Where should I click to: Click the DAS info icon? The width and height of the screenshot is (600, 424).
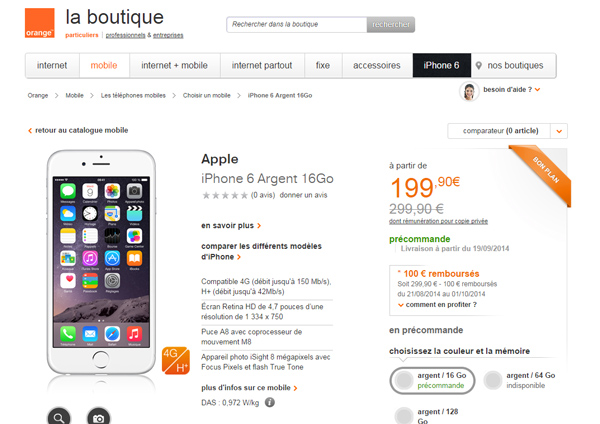tap(270, 403)
